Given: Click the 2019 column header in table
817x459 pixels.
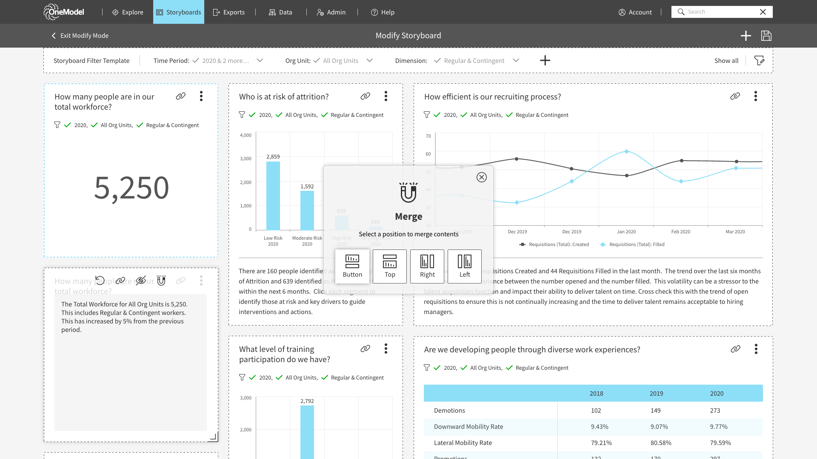Looking at the screenshot, I should 656,393.
